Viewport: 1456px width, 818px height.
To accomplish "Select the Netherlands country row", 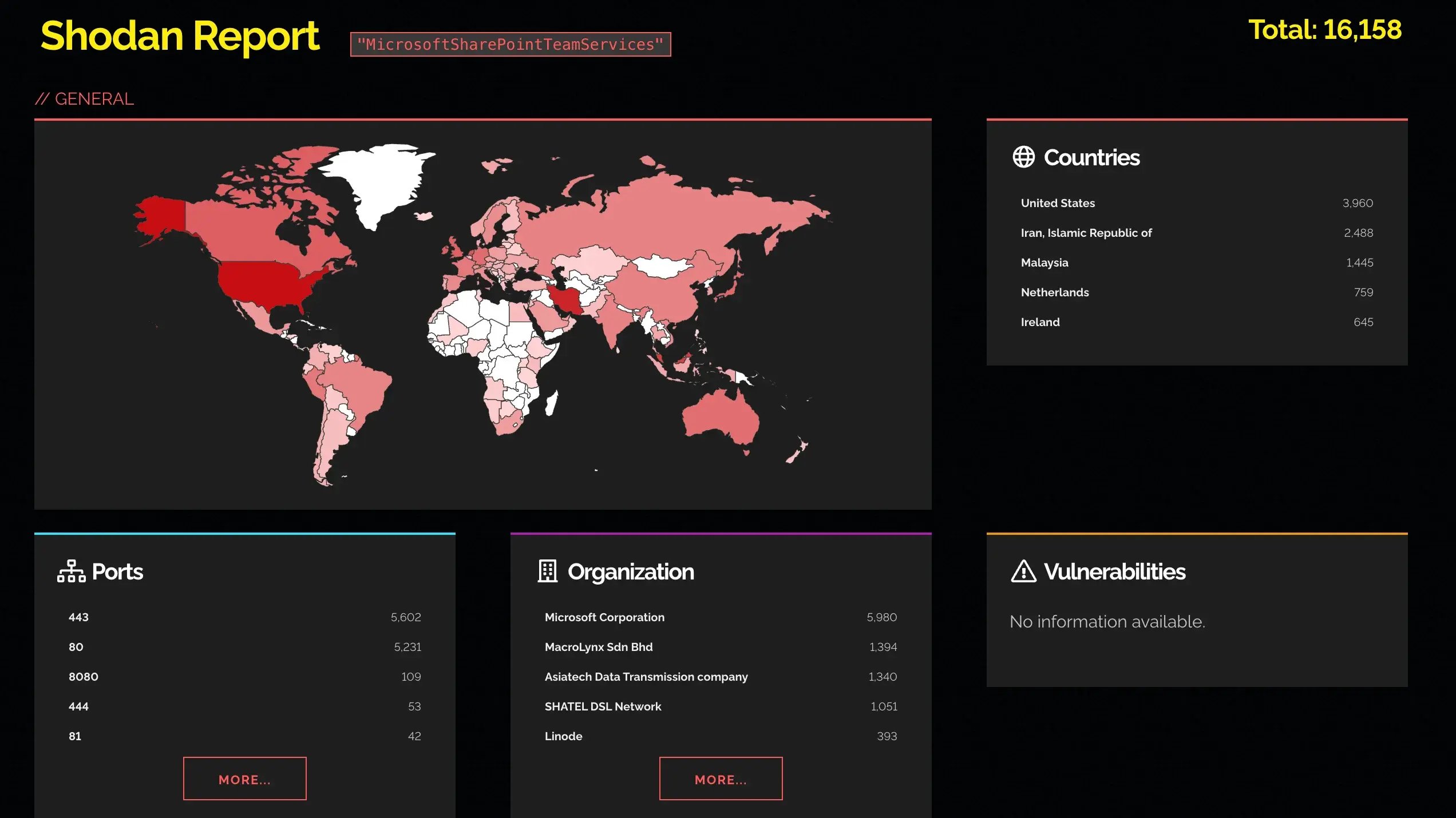I will click(1197, 292).
